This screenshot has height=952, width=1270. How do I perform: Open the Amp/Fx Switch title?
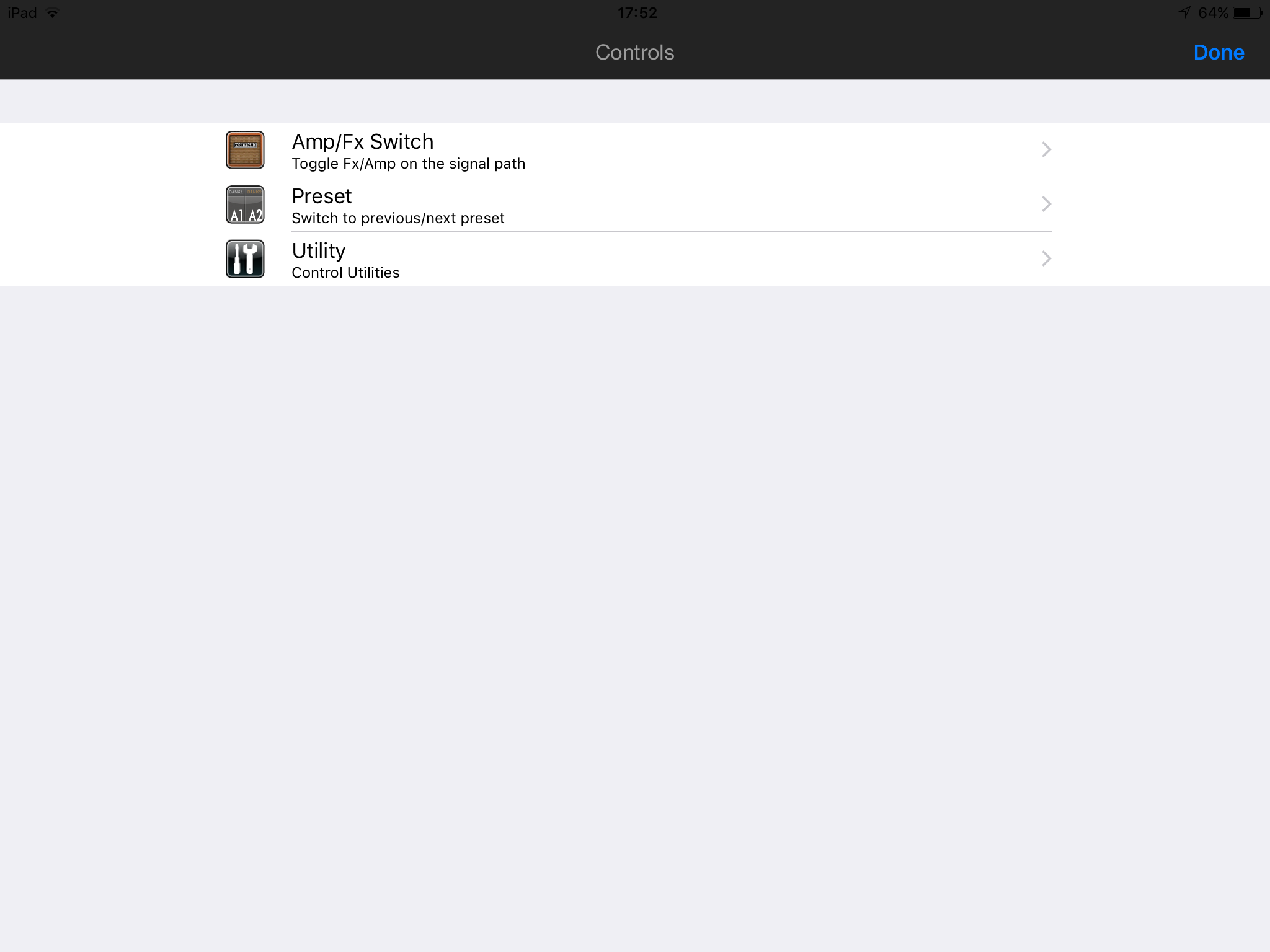click(363, 142)
